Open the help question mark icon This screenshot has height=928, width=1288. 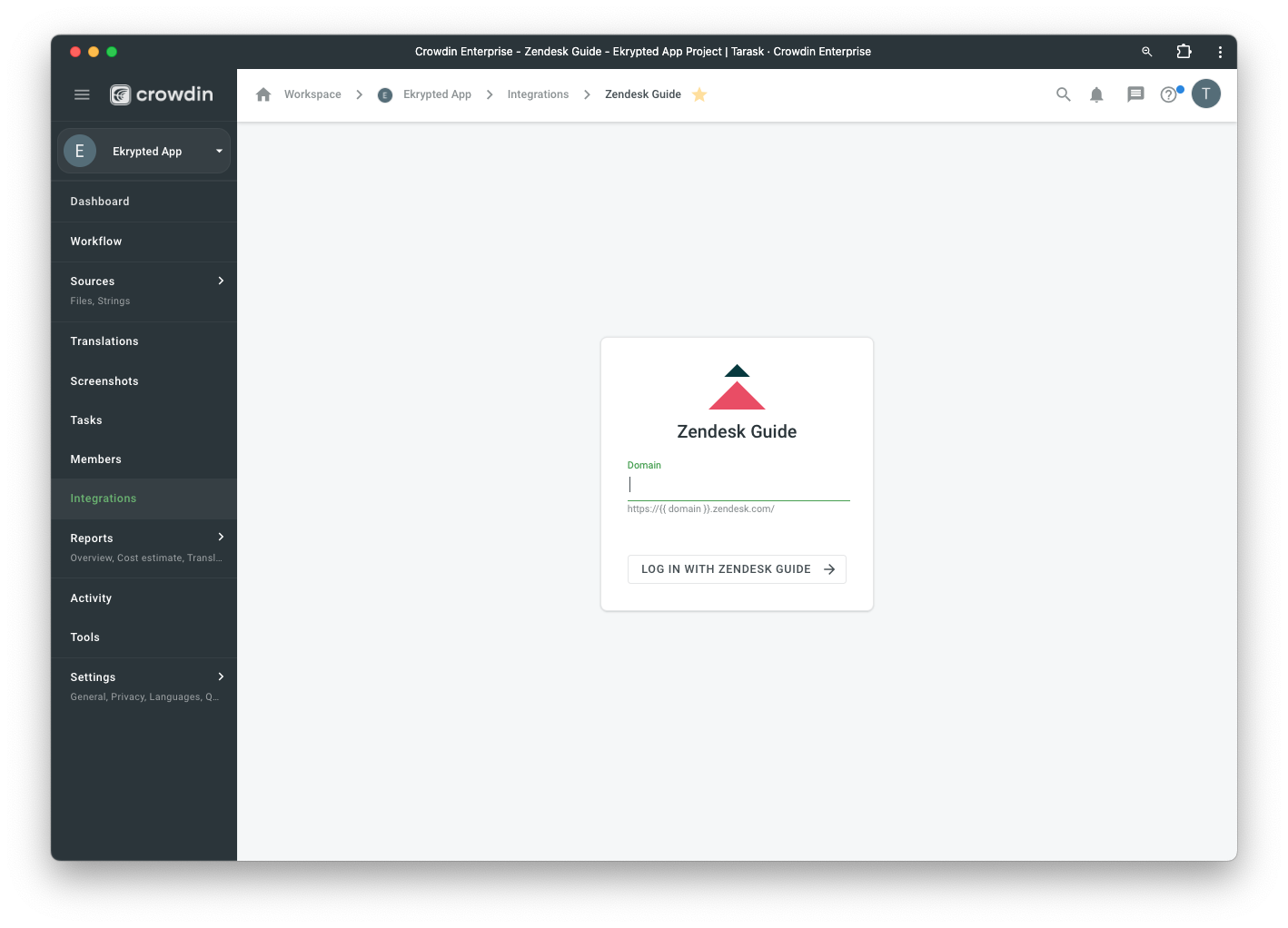click(1169, 94)
